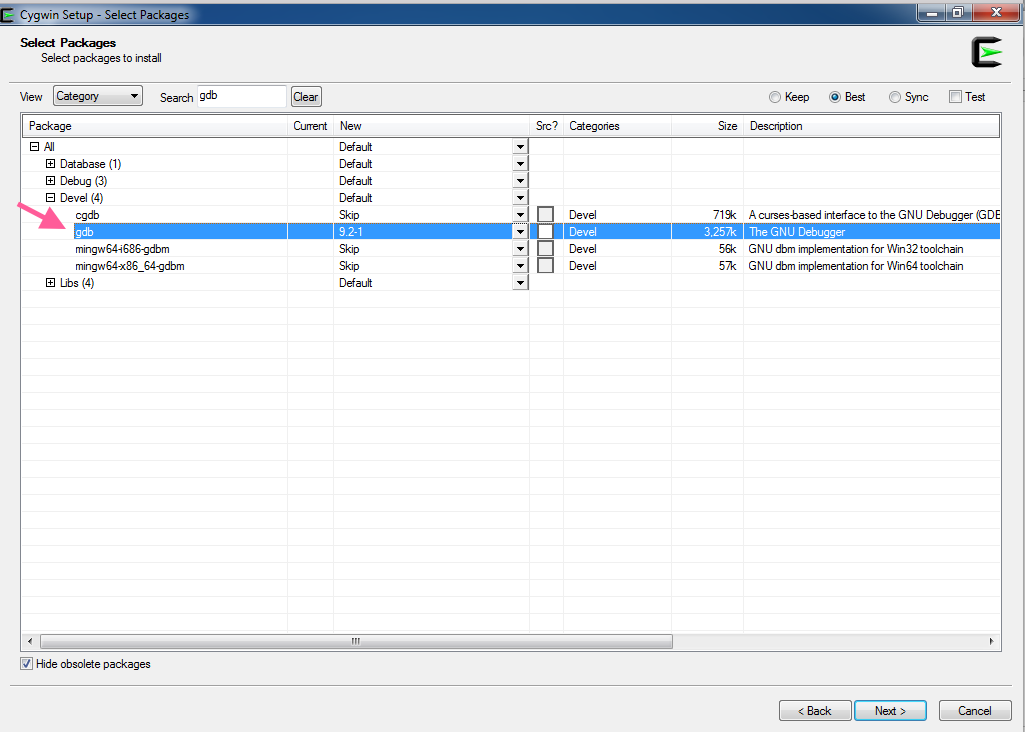Close the Cygwin Setup window
Screen dimensions: 1025x732
996,12
